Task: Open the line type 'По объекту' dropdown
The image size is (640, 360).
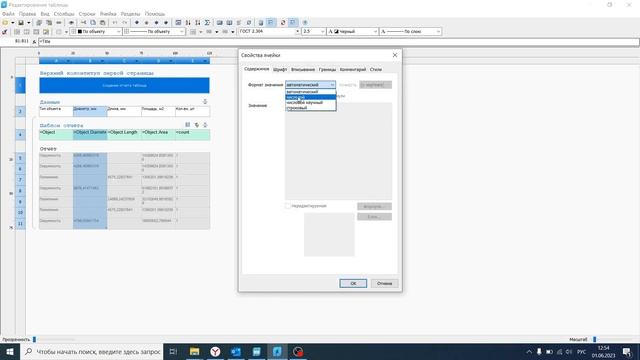Action: [x=154, y=31]
